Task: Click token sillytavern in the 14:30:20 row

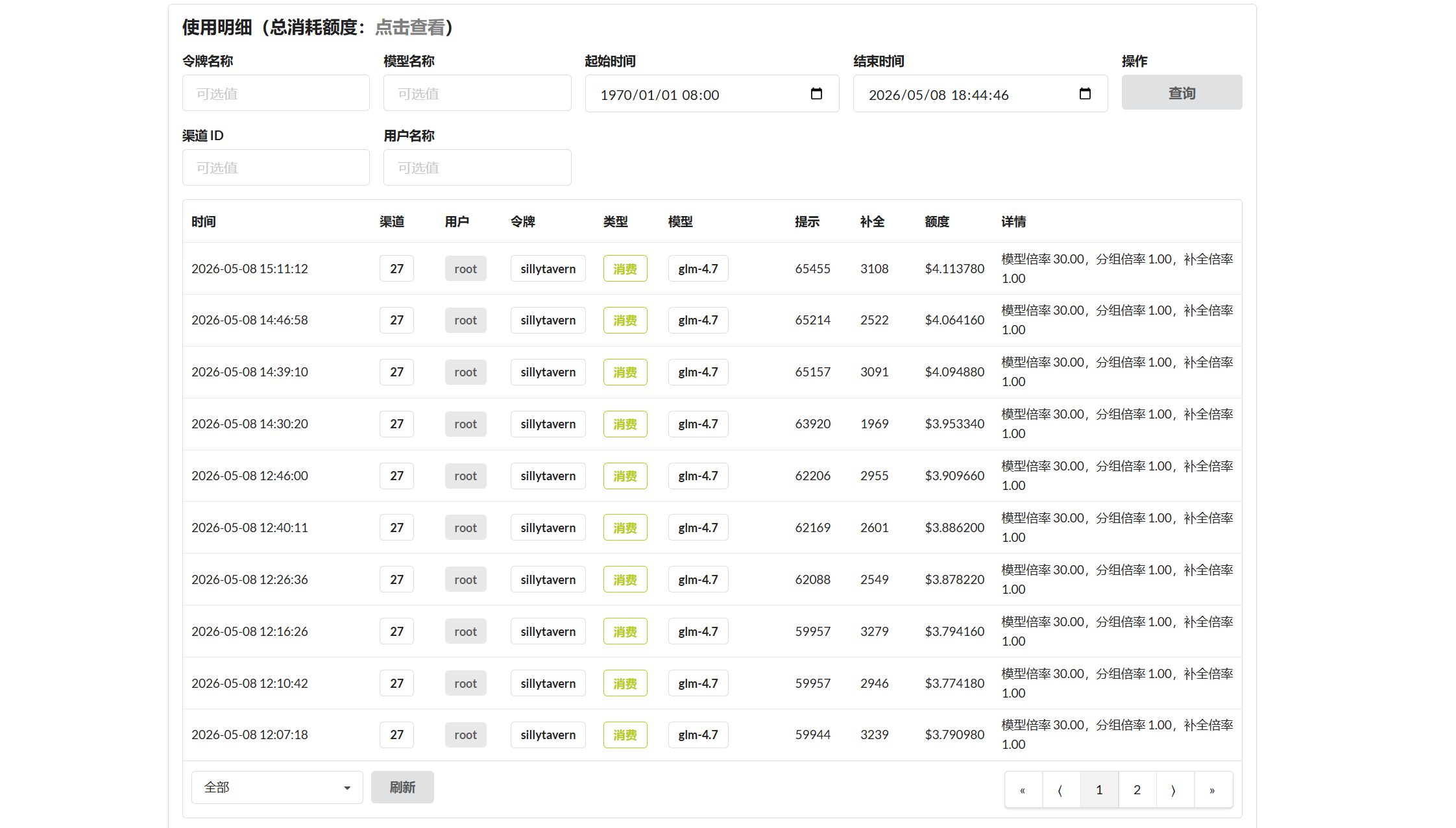Action: coord(548,424)
